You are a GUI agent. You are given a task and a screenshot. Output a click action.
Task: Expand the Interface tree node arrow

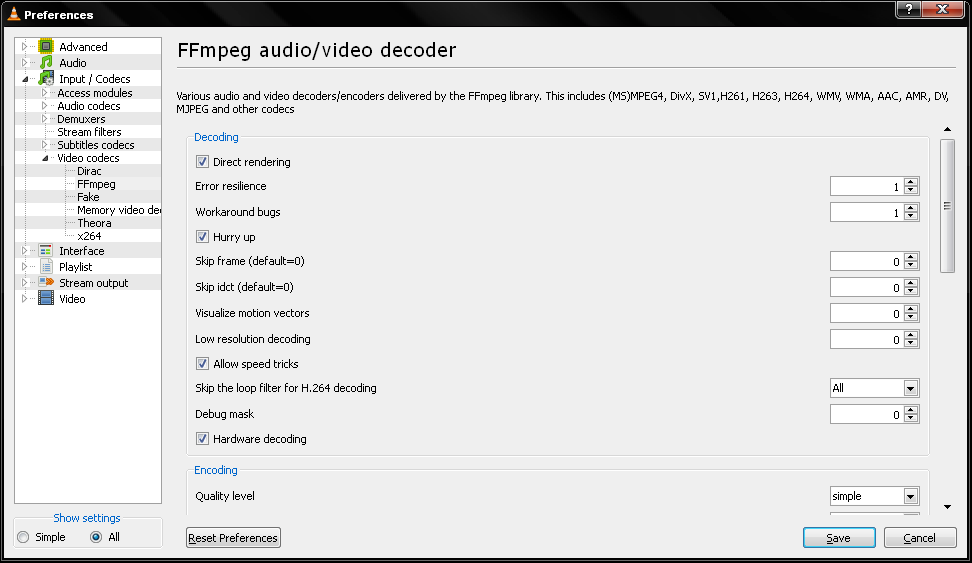coord(24,250)
